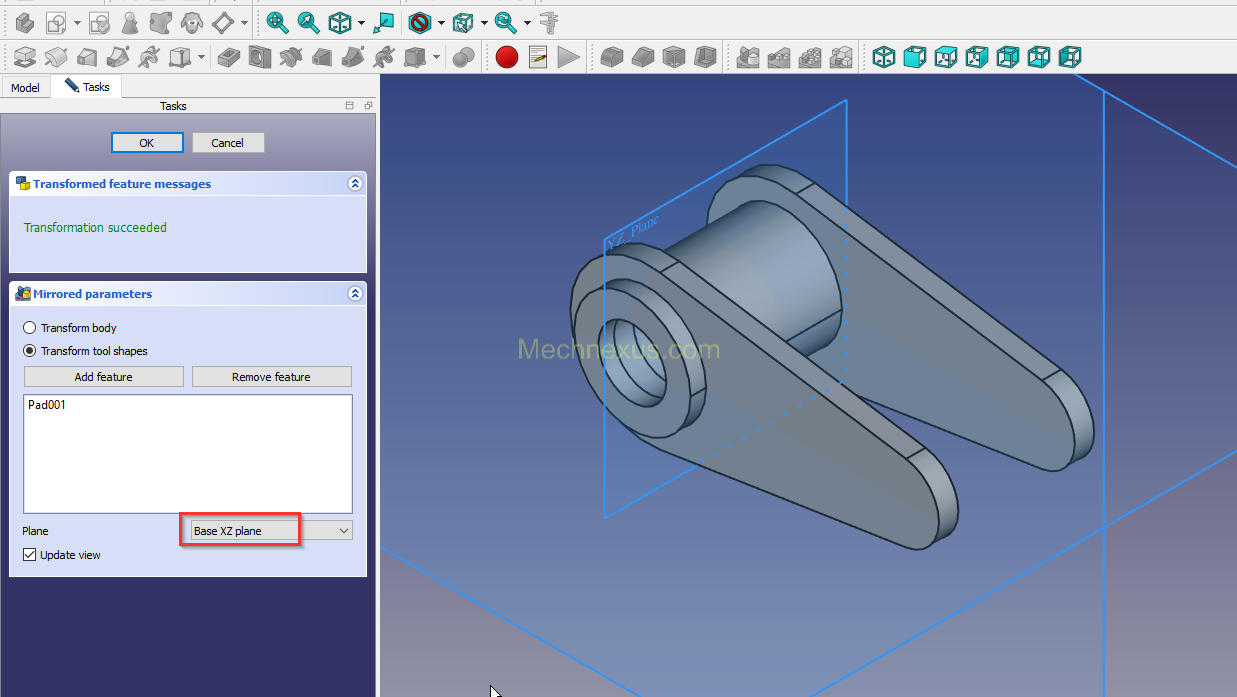
Task: Select Transform tool shapes radio option
Action: [x=30, y=351]
